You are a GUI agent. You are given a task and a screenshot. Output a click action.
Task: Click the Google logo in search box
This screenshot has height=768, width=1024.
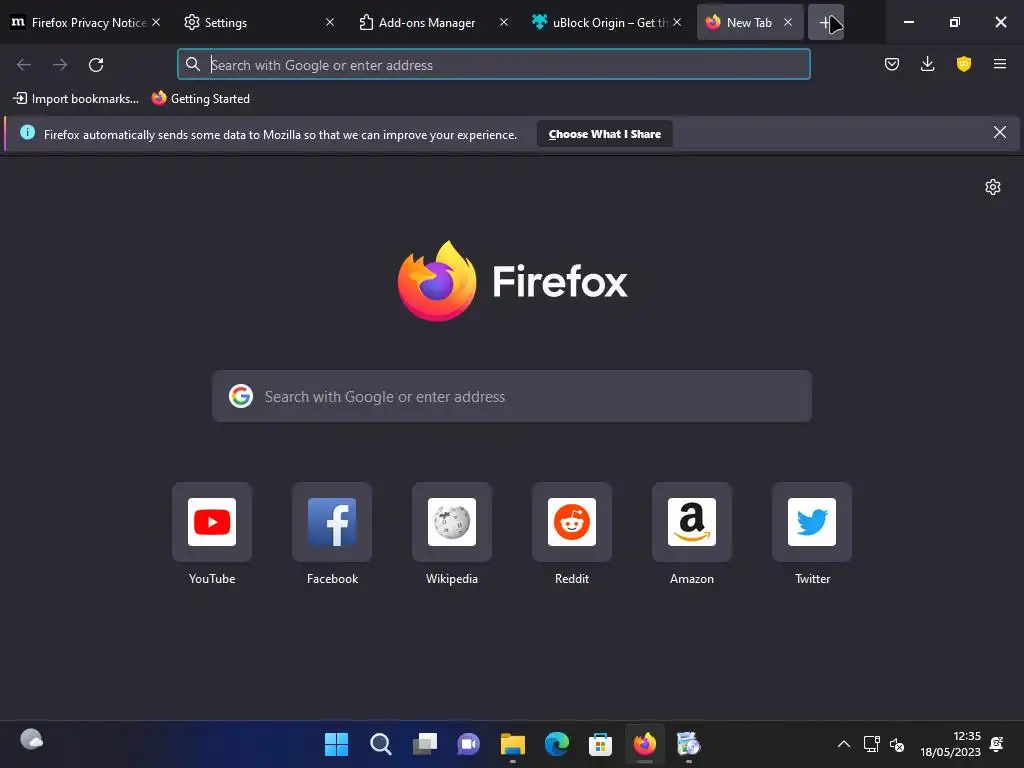tap(241, 396)
